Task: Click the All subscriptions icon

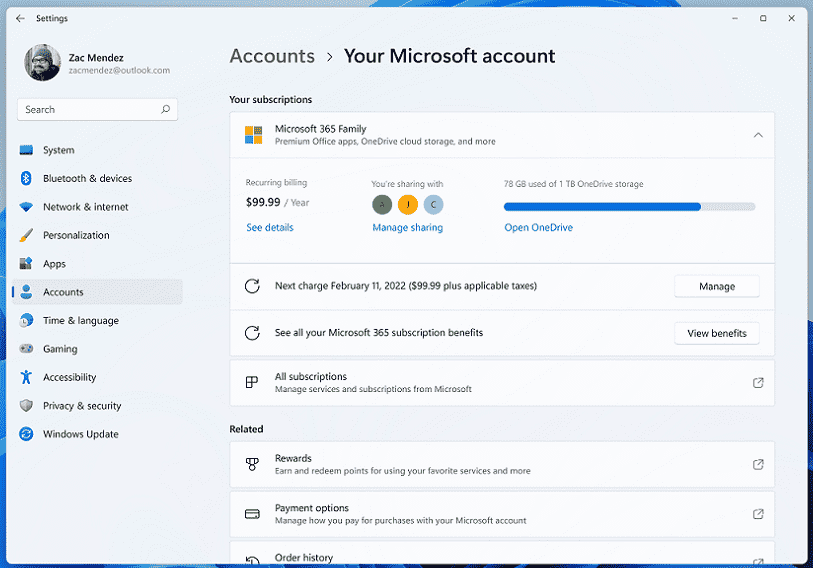Action: (252, 383)
